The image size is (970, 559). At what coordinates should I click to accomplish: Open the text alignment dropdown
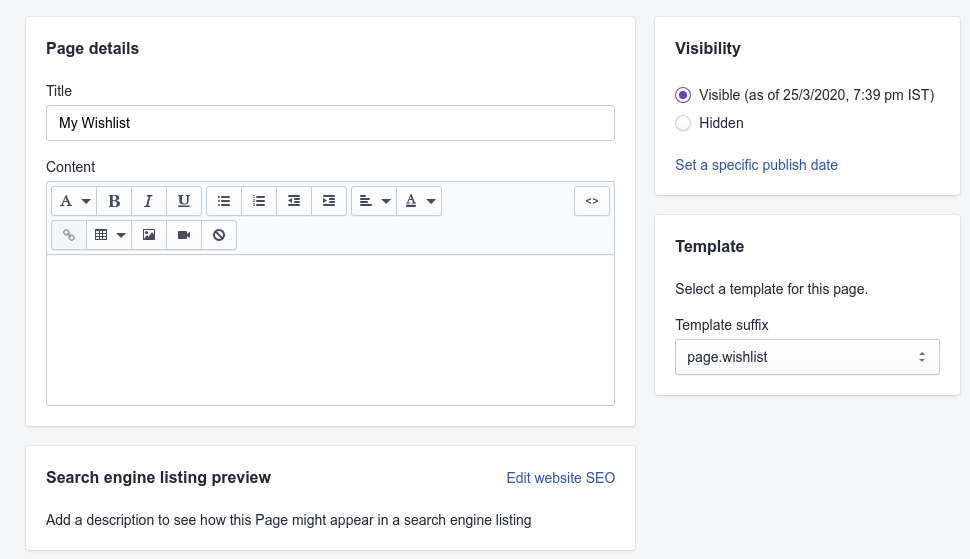(374, 201)
